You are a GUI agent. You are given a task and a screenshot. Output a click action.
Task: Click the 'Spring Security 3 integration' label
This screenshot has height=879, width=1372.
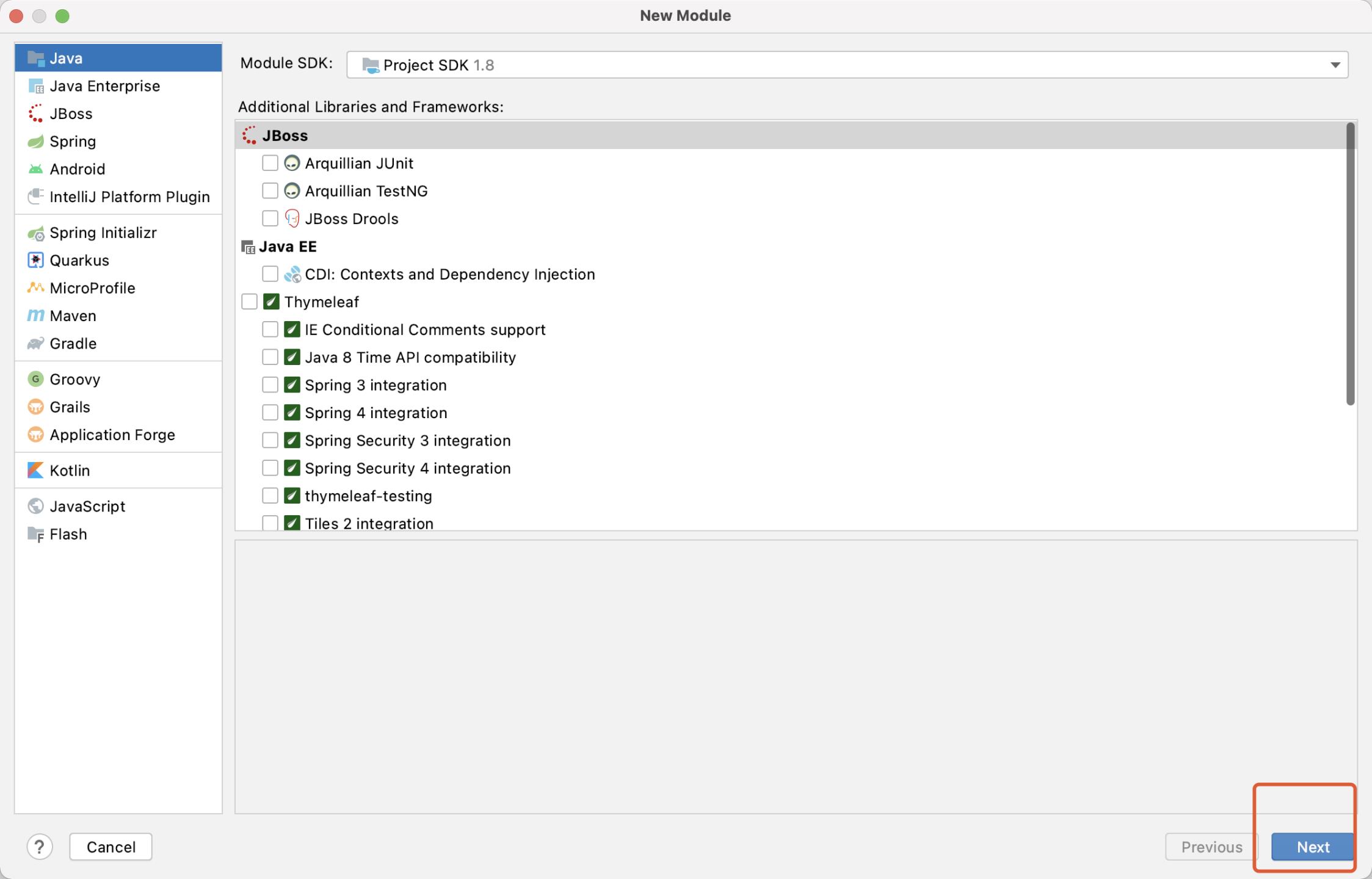[x=408, y=441]
